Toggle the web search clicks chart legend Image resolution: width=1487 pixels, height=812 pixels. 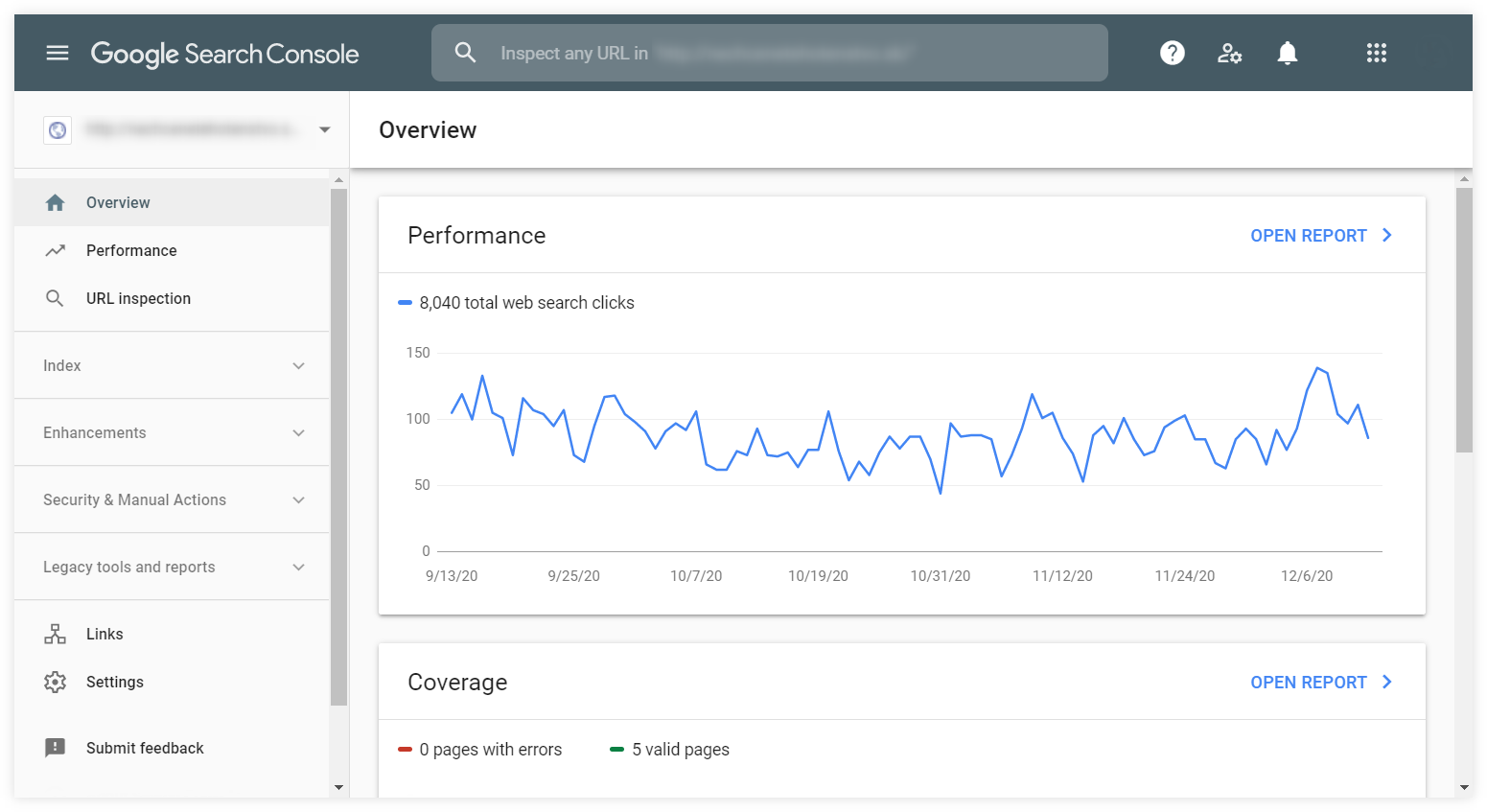[x=518, y=302]
